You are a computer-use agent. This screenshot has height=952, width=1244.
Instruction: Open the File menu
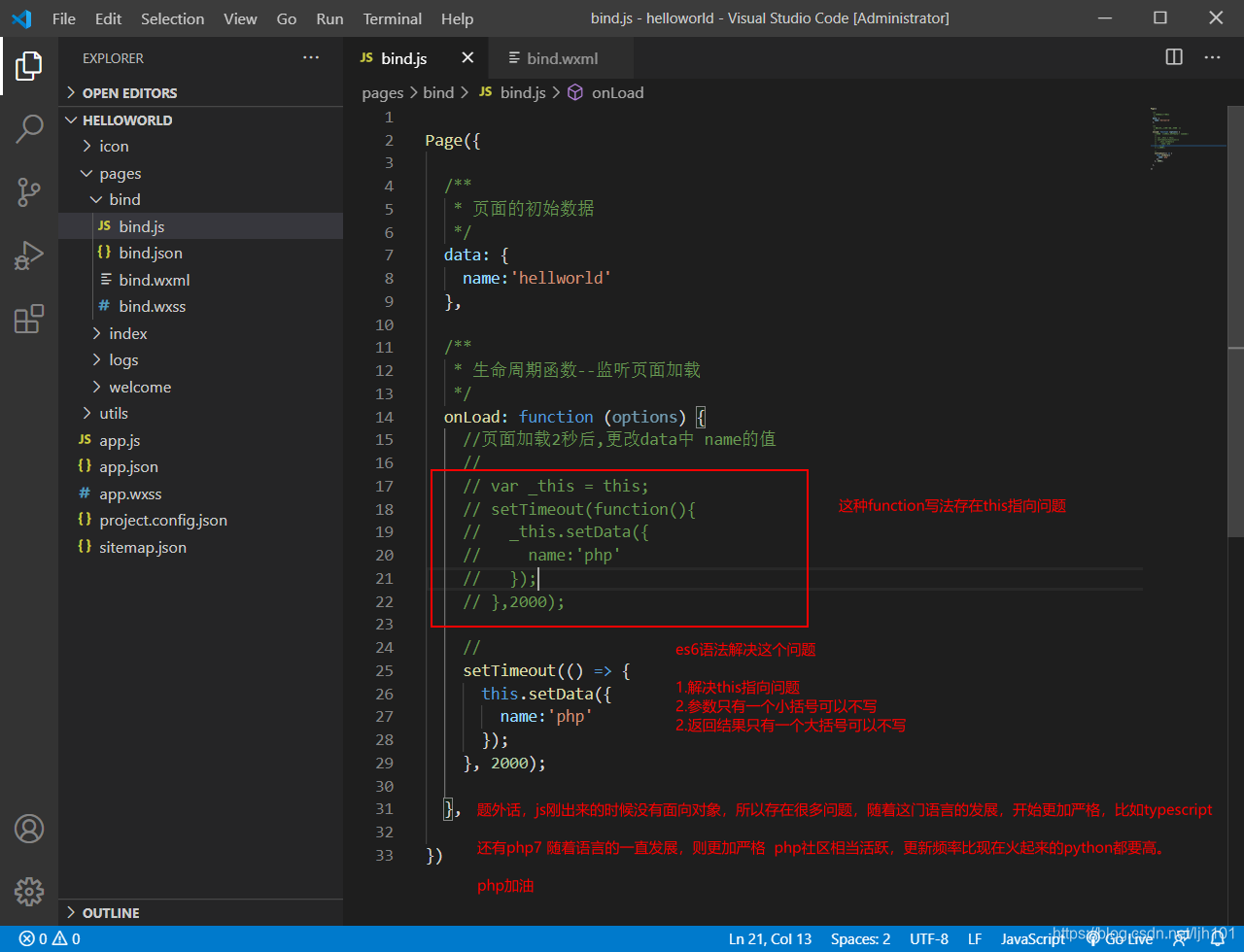tap(64, 18)
